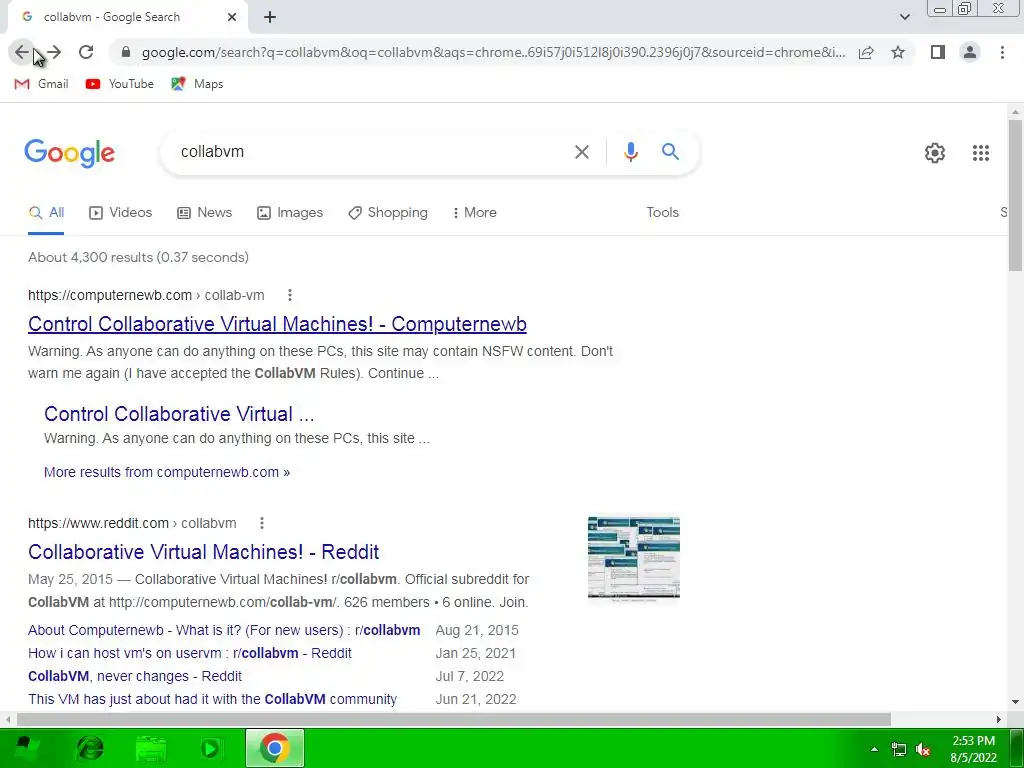Screen dimensions: 1024x768
Task: Submit search with the magnifier icon
Action: coord(670,152)
